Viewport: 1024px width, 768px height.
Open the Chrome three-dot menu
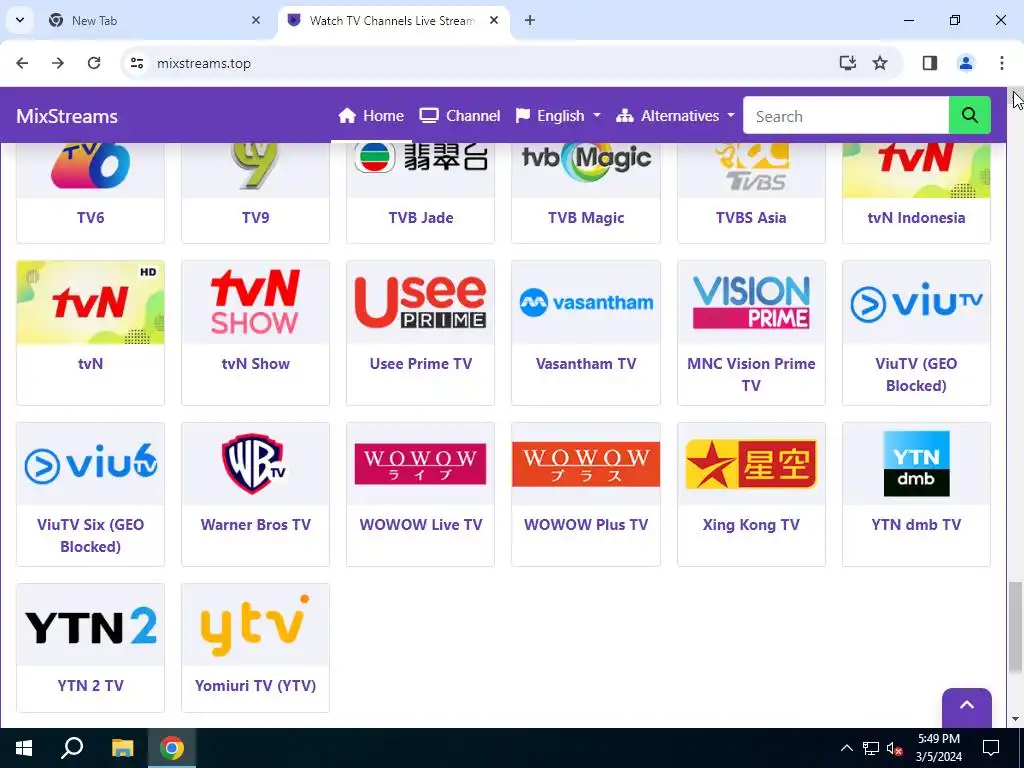1001,63
